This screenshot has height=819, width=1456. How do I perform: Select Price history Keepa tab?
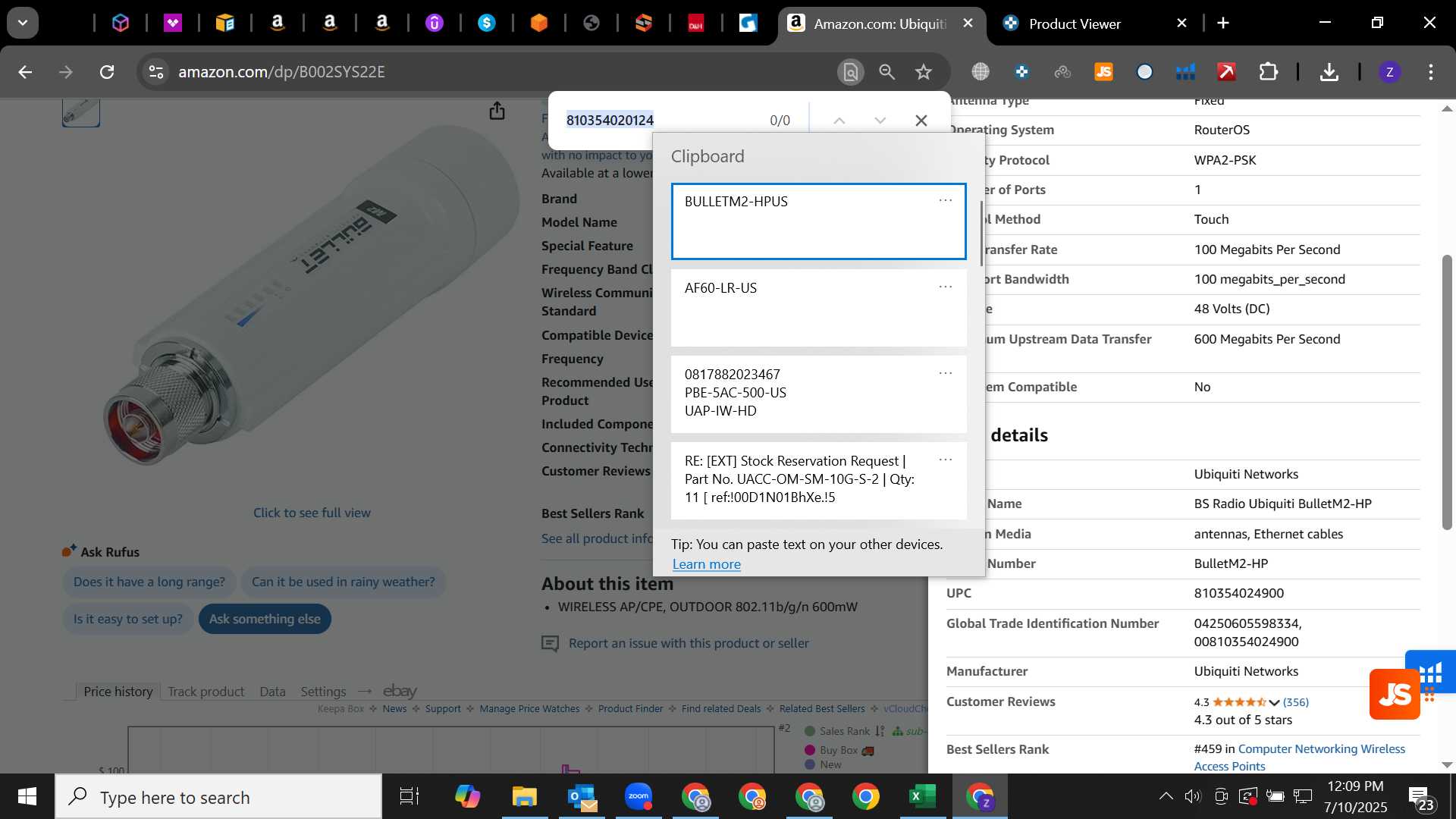coord(118,692)
